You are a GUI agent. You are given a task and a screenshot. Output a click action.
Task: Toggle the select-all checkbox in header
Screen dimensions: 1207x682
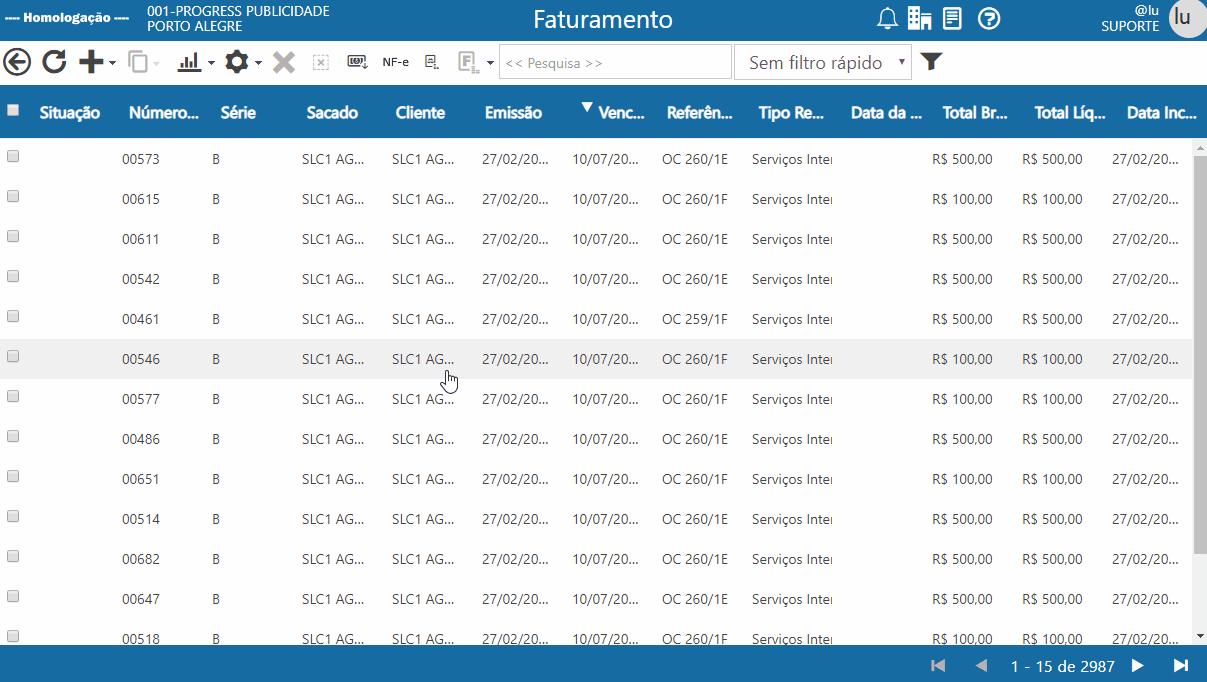(x=13, y=111)
